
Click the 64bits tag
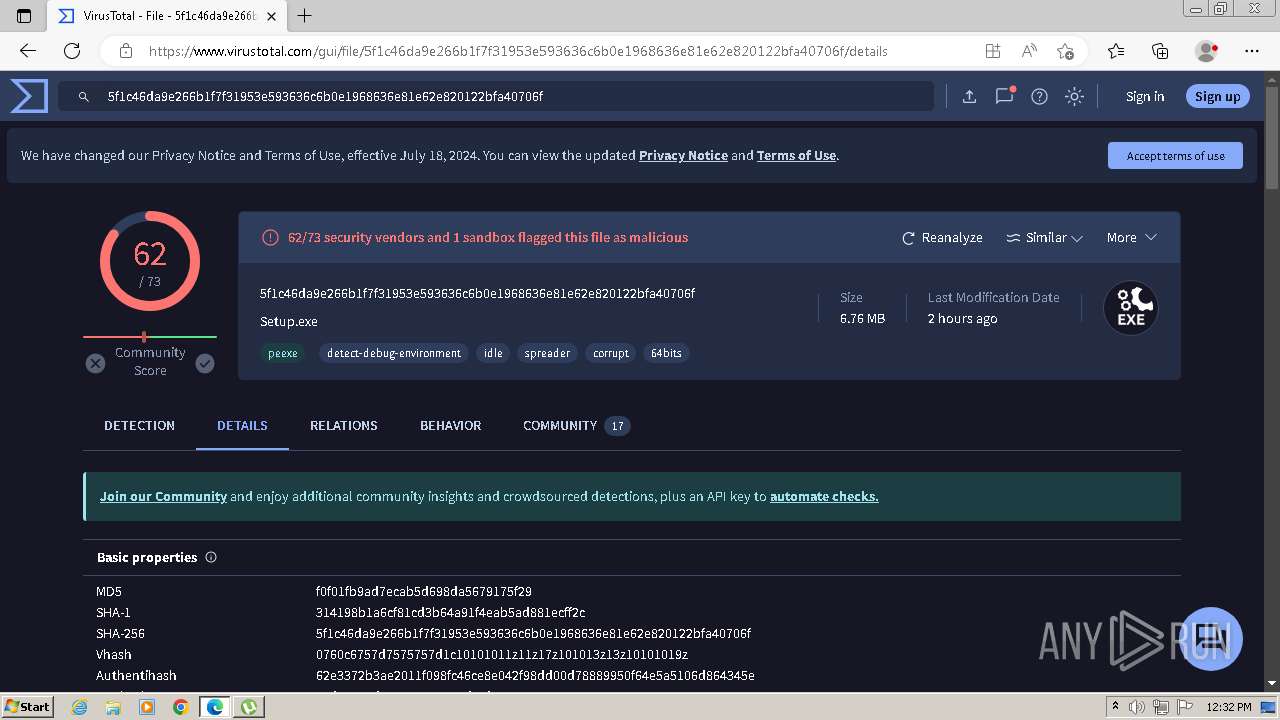[666, 353]
